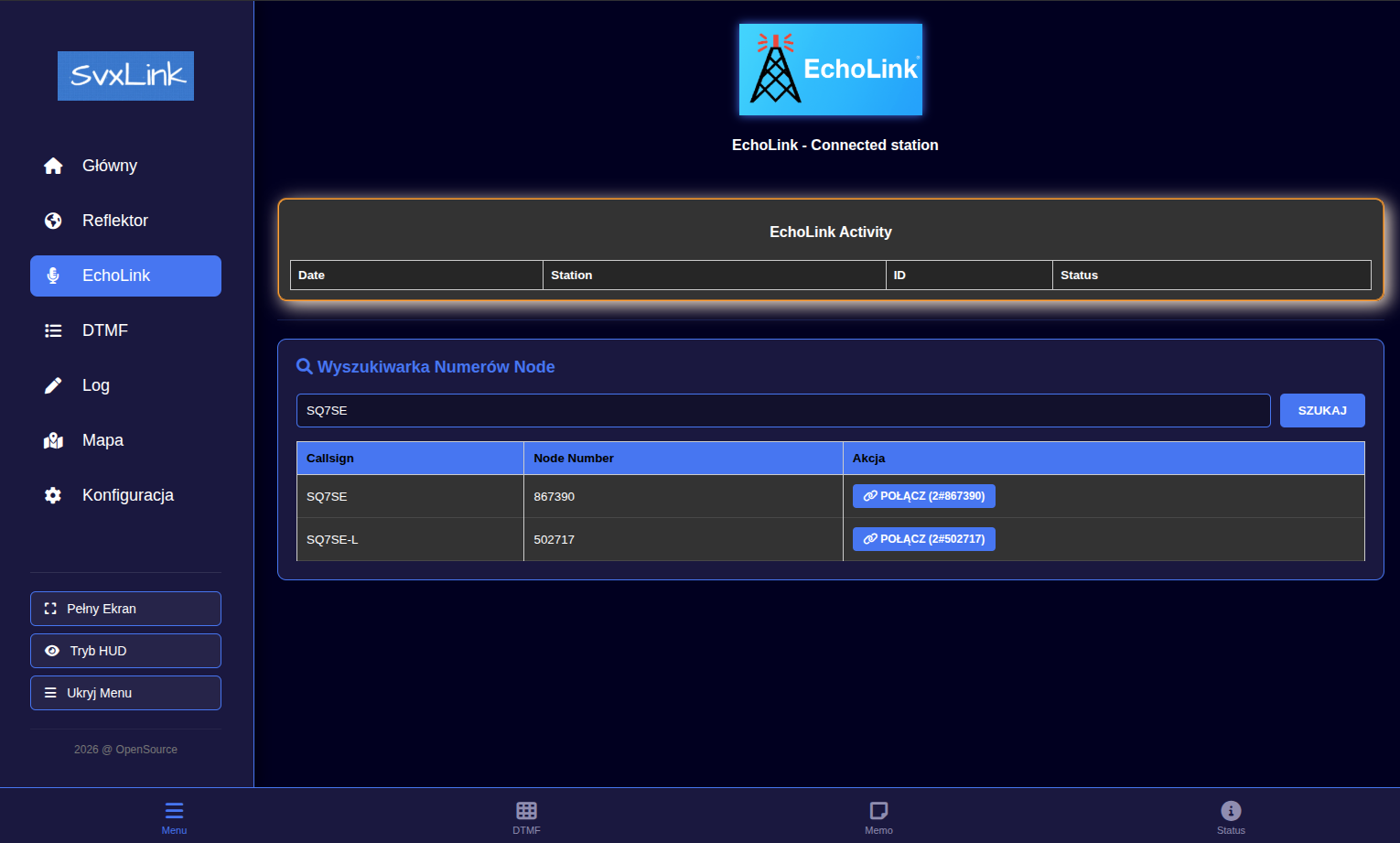This screenshot has height=843, width=1400.
Task: Click the EchoLink microphone icon
Action: pyautogui.click(x=53, y=276)
